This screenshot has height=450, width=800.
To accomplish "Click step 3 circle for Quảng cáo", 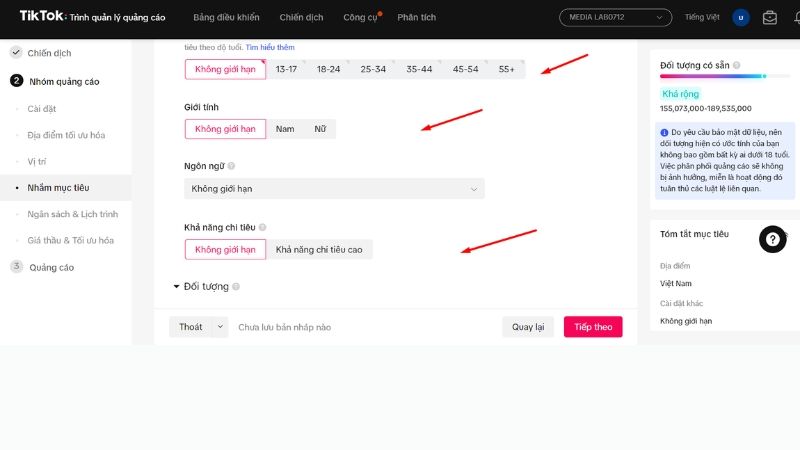I will click(x=16, y=266).
